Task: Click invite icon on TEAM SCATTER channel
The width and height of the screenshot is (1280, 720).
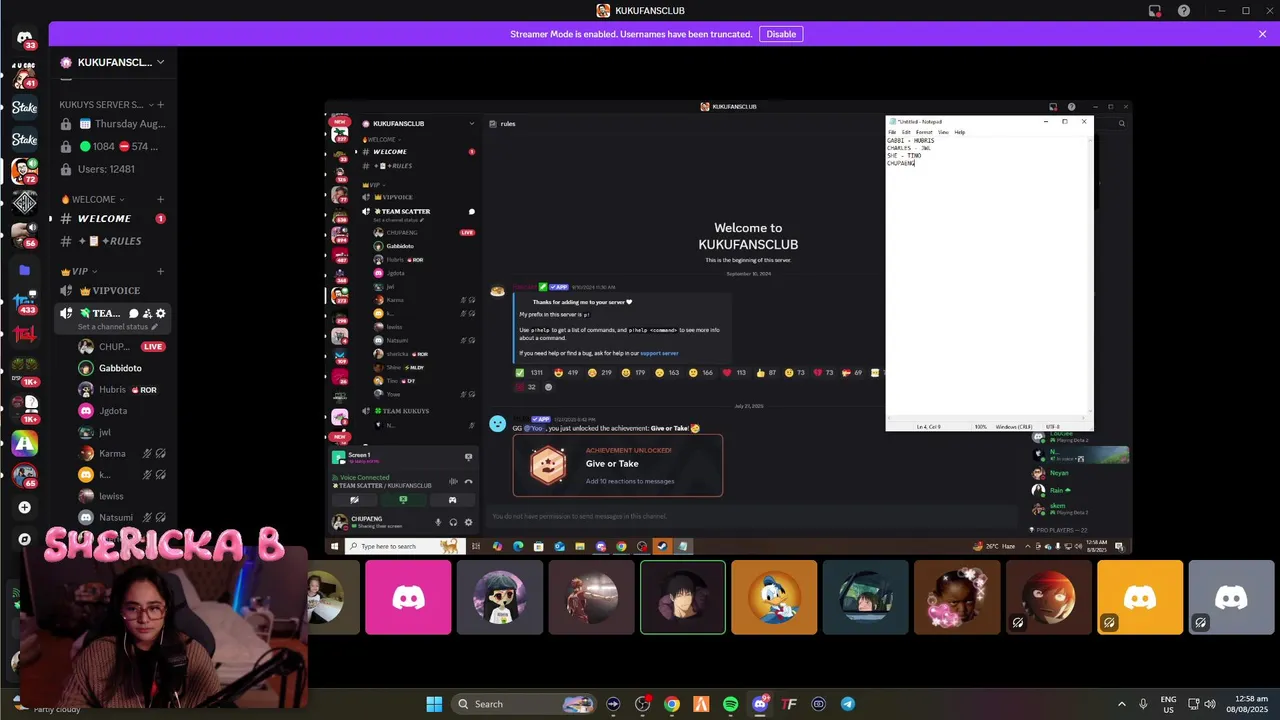Action: point(147,313)
